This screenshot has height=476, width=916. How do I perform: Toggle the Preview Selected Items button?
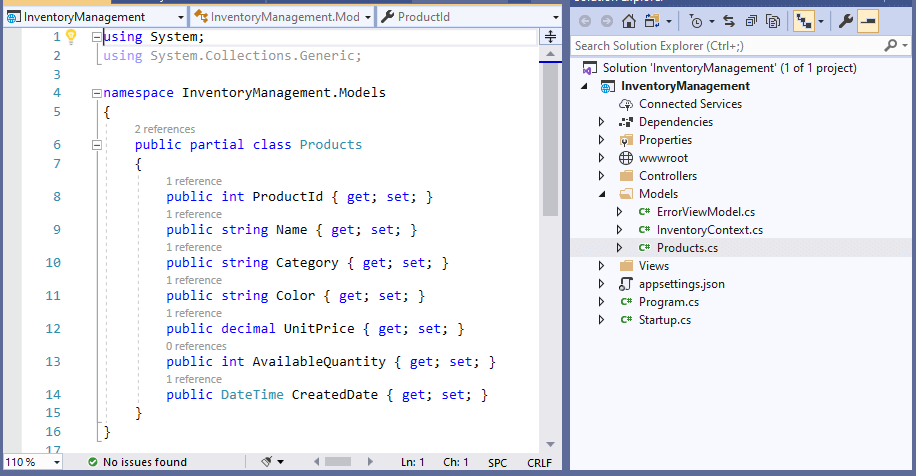pos(868,21)
